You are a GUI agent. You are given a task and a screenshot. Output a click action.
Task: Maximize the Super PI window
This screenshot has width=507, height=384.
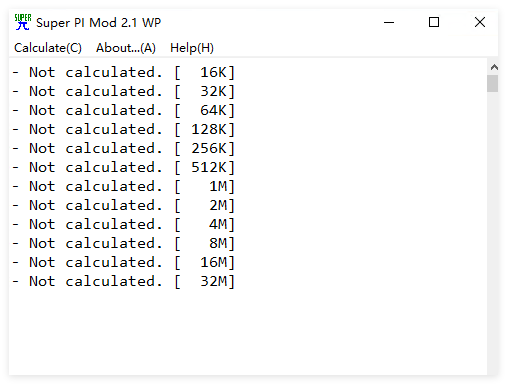click(x=434, y=22)
